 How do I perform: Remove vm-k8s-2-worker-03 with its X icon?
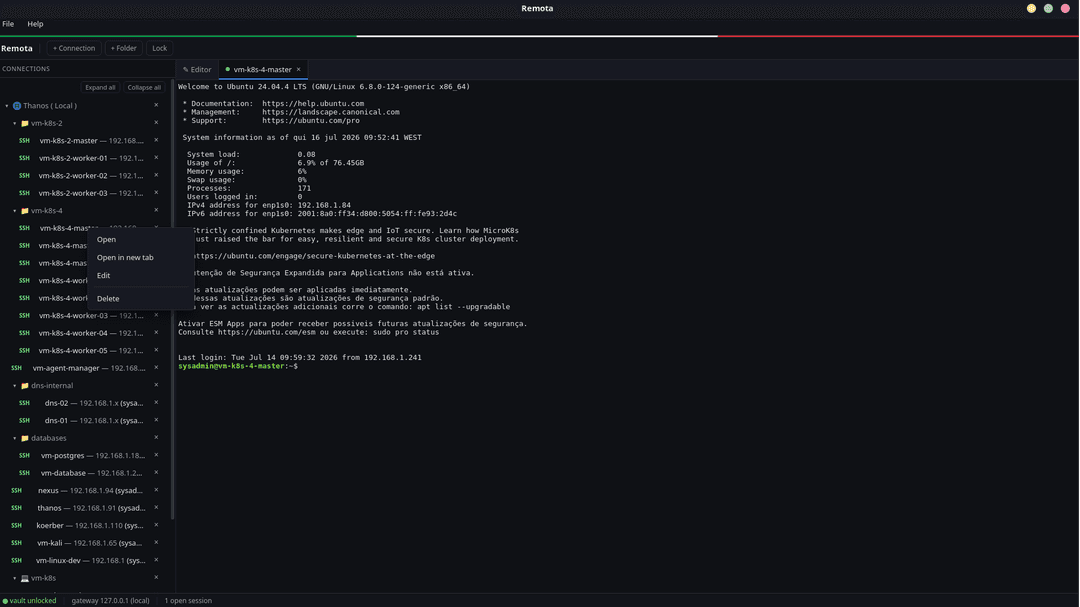coord(156,192)
